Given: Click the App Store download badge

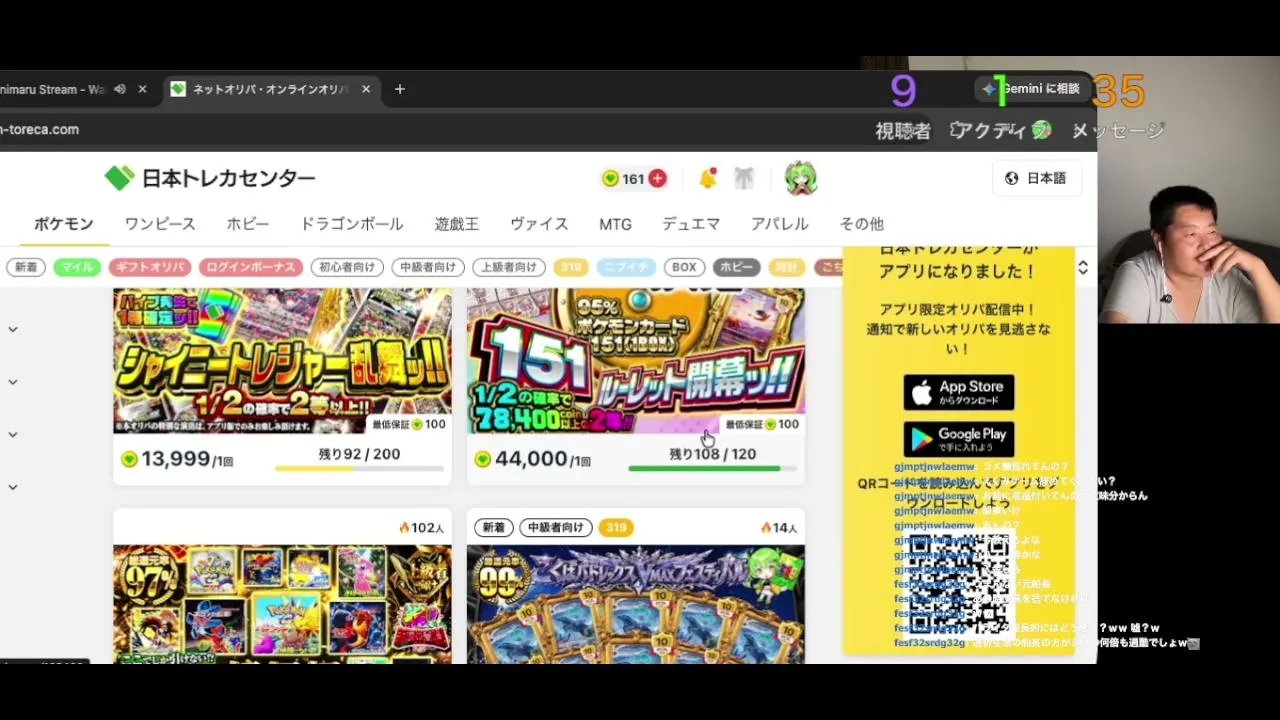Looking at the screenshot, I should 959,392.
